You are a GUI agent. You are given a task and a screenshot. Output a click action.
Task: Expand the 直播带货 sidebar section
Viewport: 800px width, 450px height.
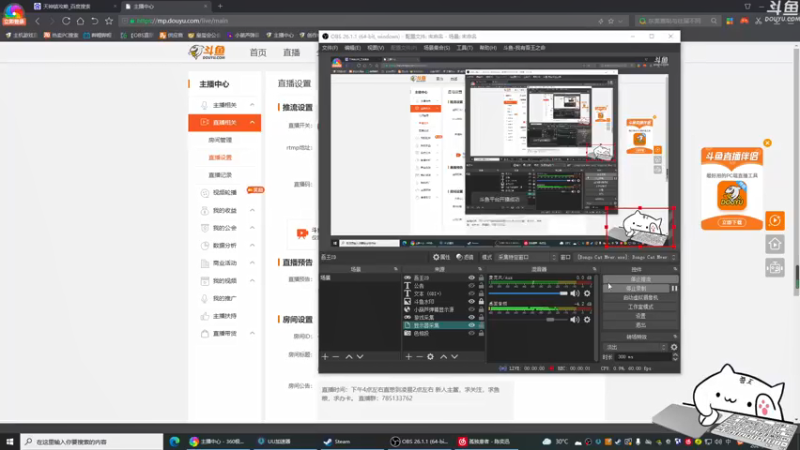tap(252, 333)
